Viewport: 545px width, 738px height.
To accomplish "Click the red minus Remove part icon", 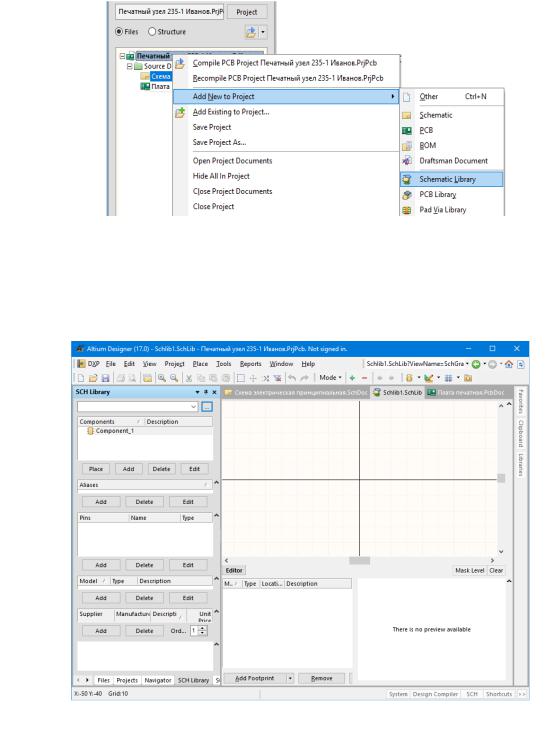I will (x=364, y=378).
